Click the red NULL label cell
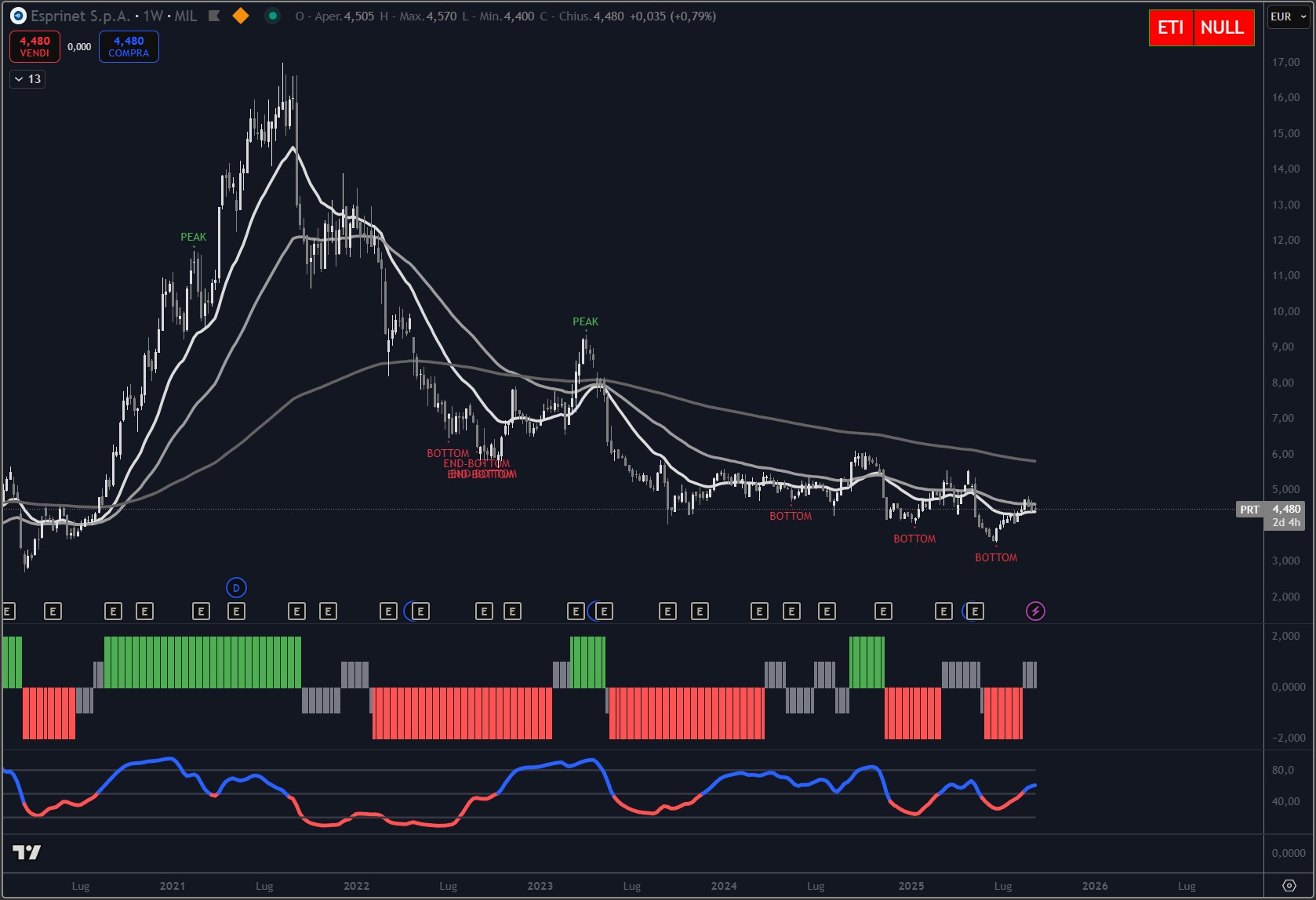The width and height of the screenshot is (1316, 900). 1223,27
